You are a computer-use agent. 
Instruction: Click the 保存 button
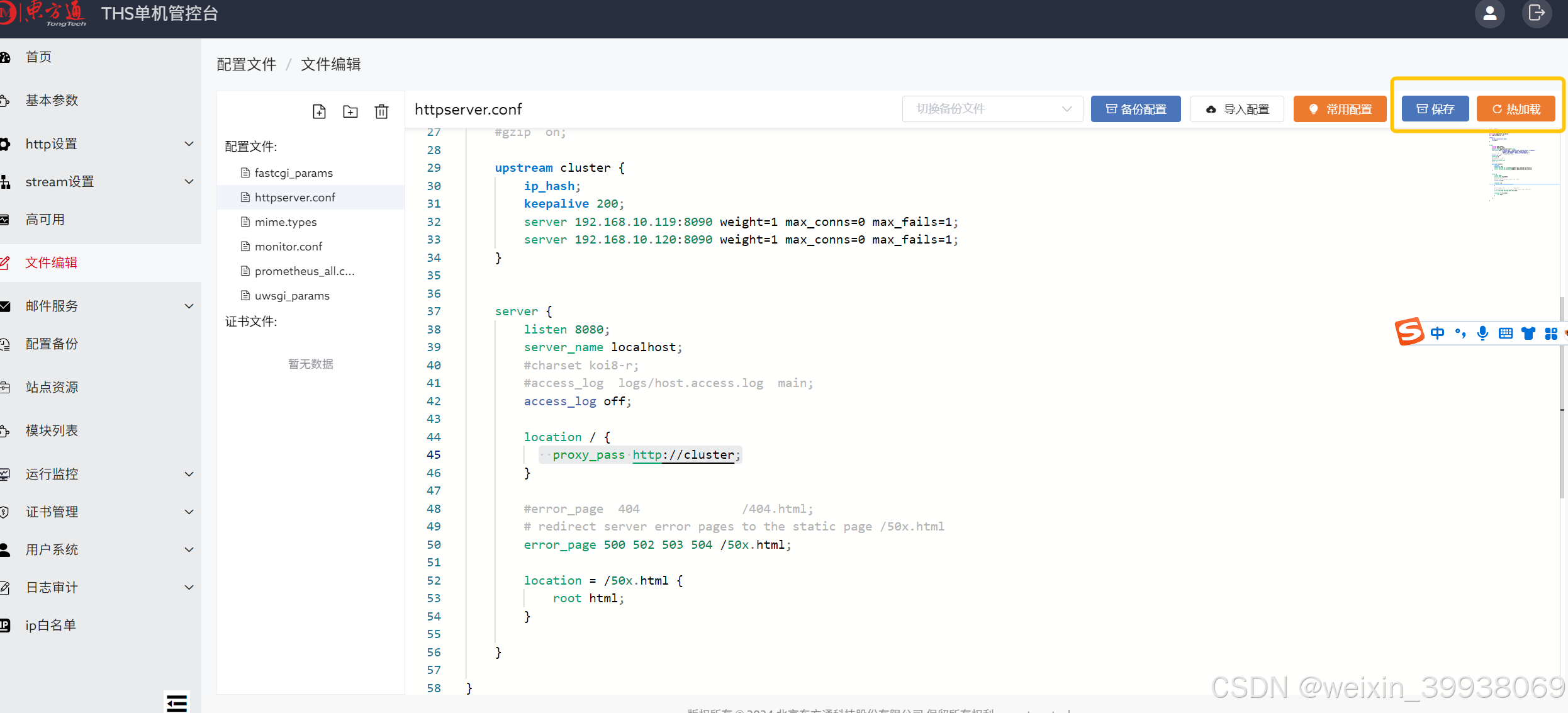1435,109
